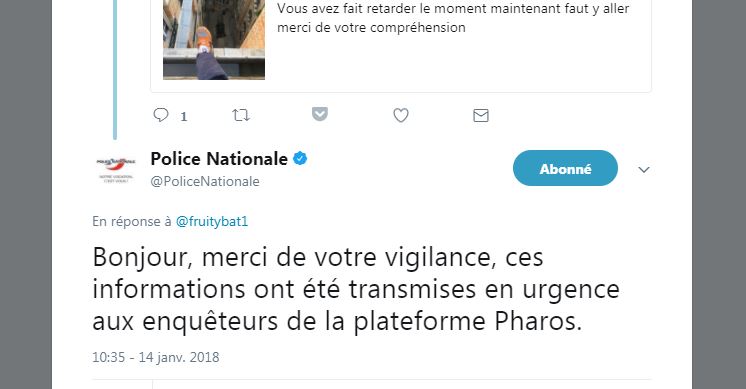The width and height of the screenshot is (746, 389).
Task: Like the tweet with heart icon
Action: pos(401,115)
